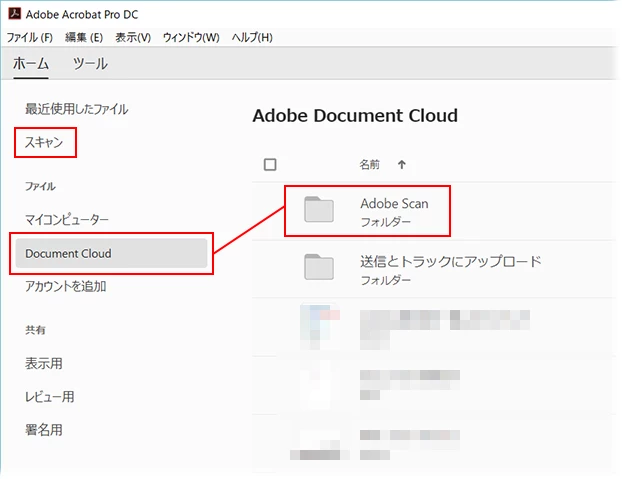
Task: Select スキャン in the sidebar
Action: coord(44,142)
